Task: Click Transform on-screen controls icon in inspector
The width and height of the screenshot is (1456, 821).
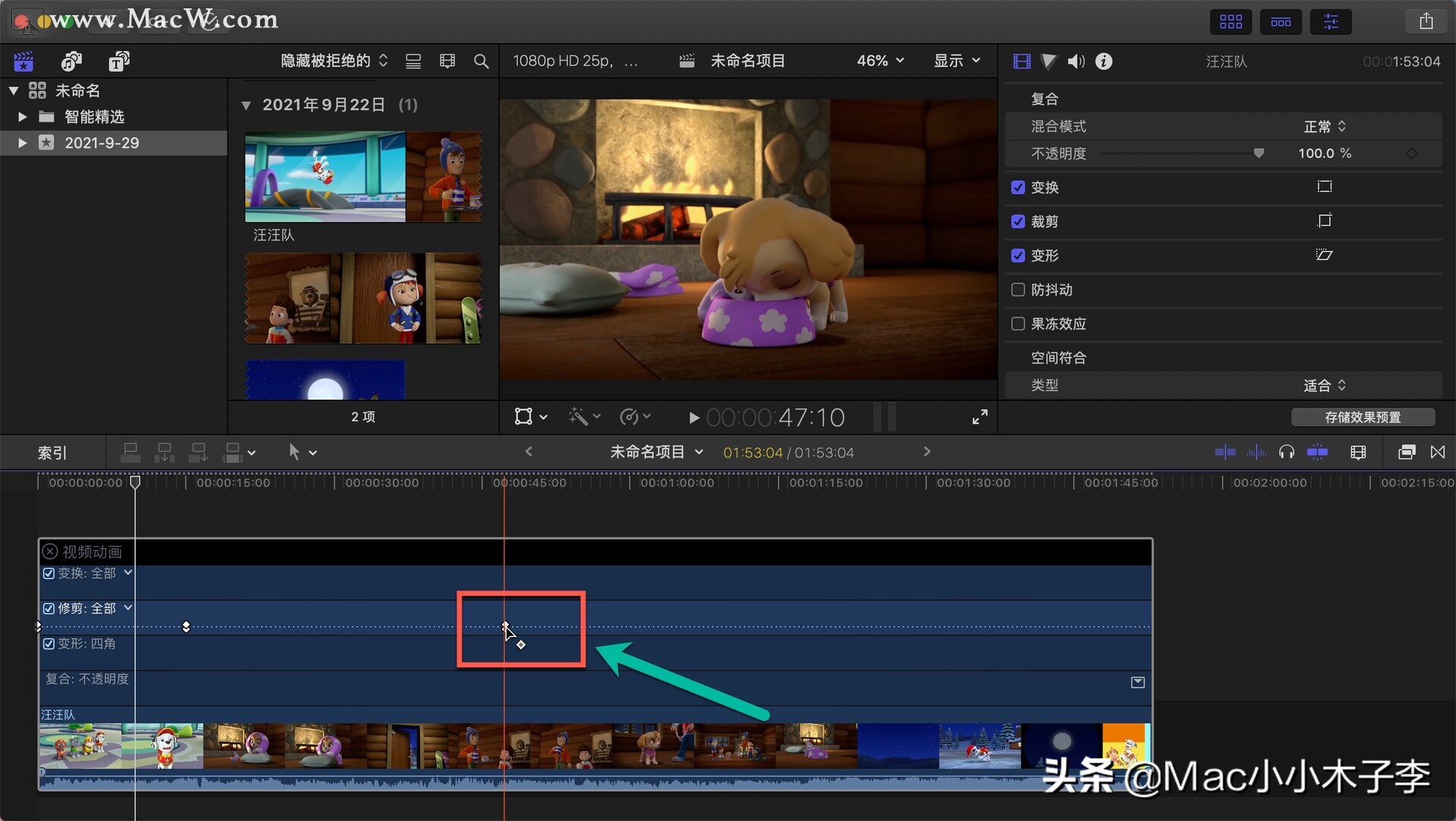Action: click(x=1324, y=186)
